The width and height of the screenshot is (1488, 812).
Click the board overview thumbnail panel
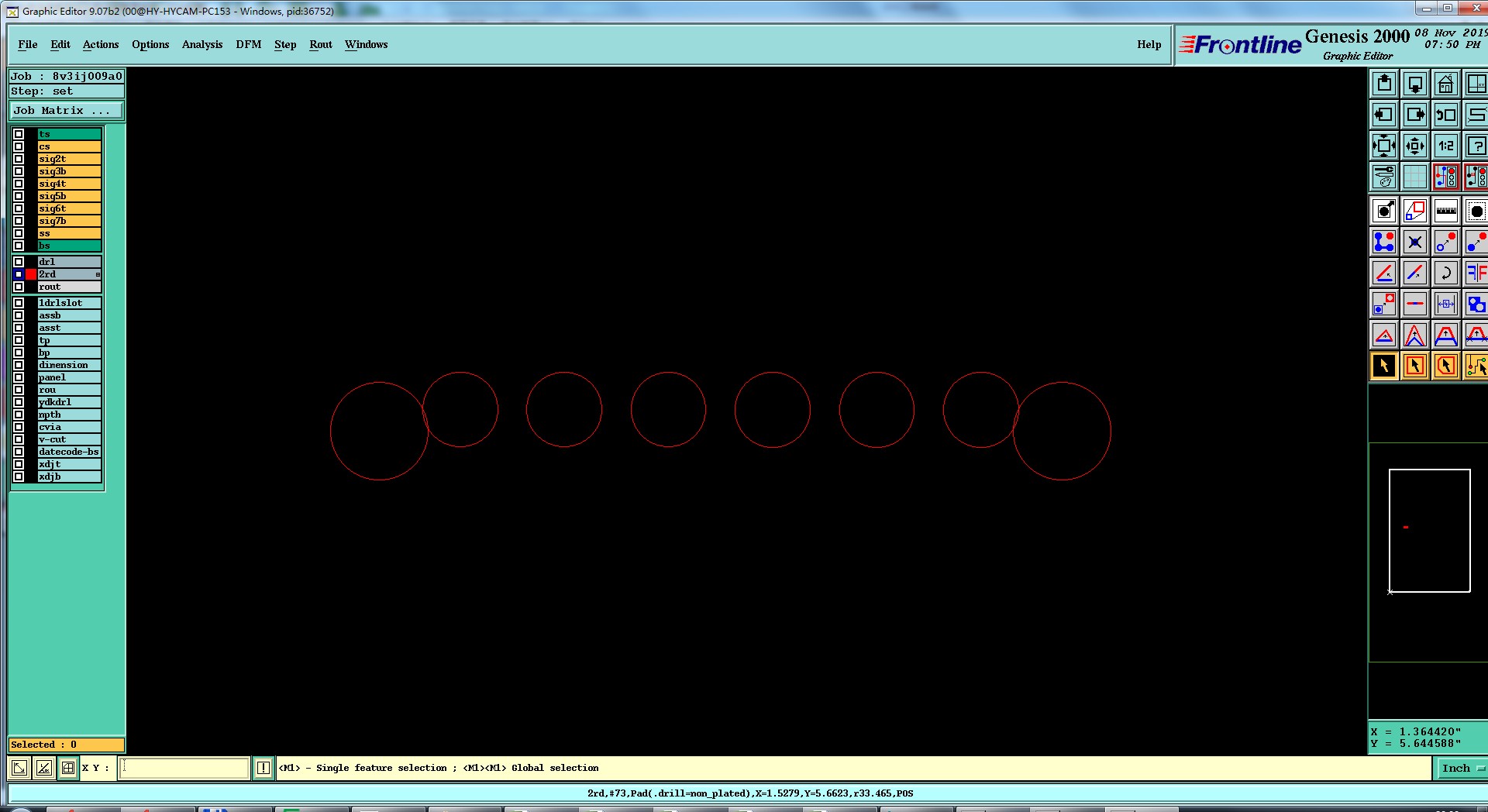point(1428,552)
